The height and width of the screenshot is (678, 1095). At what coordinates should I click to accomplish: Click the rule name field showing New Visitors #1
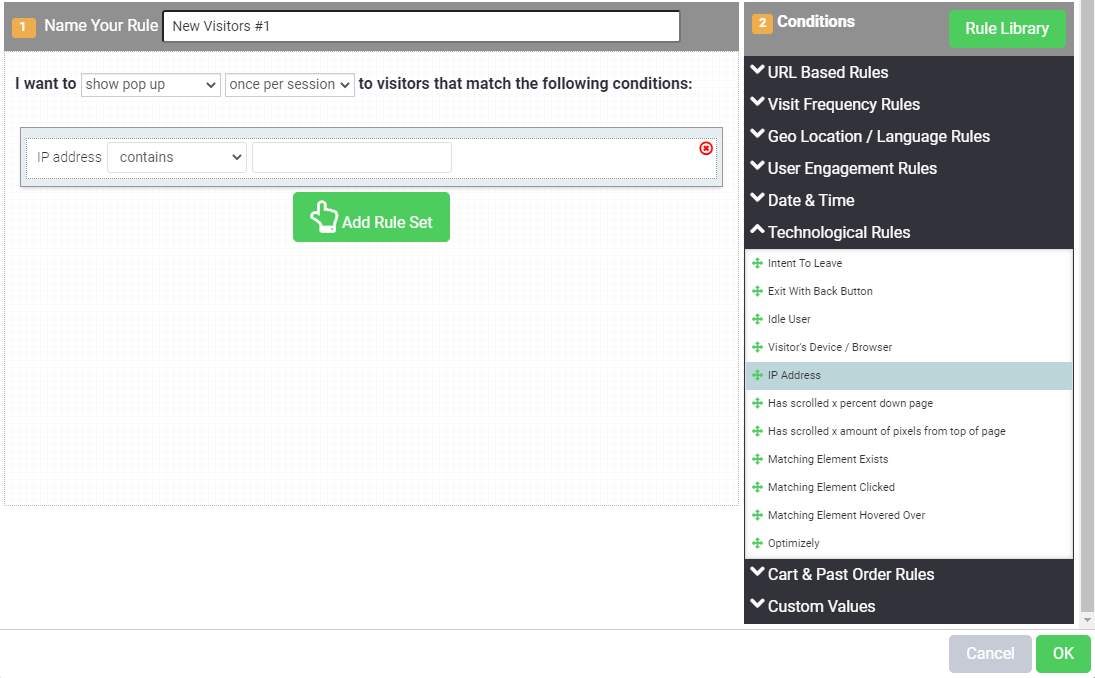420,26
